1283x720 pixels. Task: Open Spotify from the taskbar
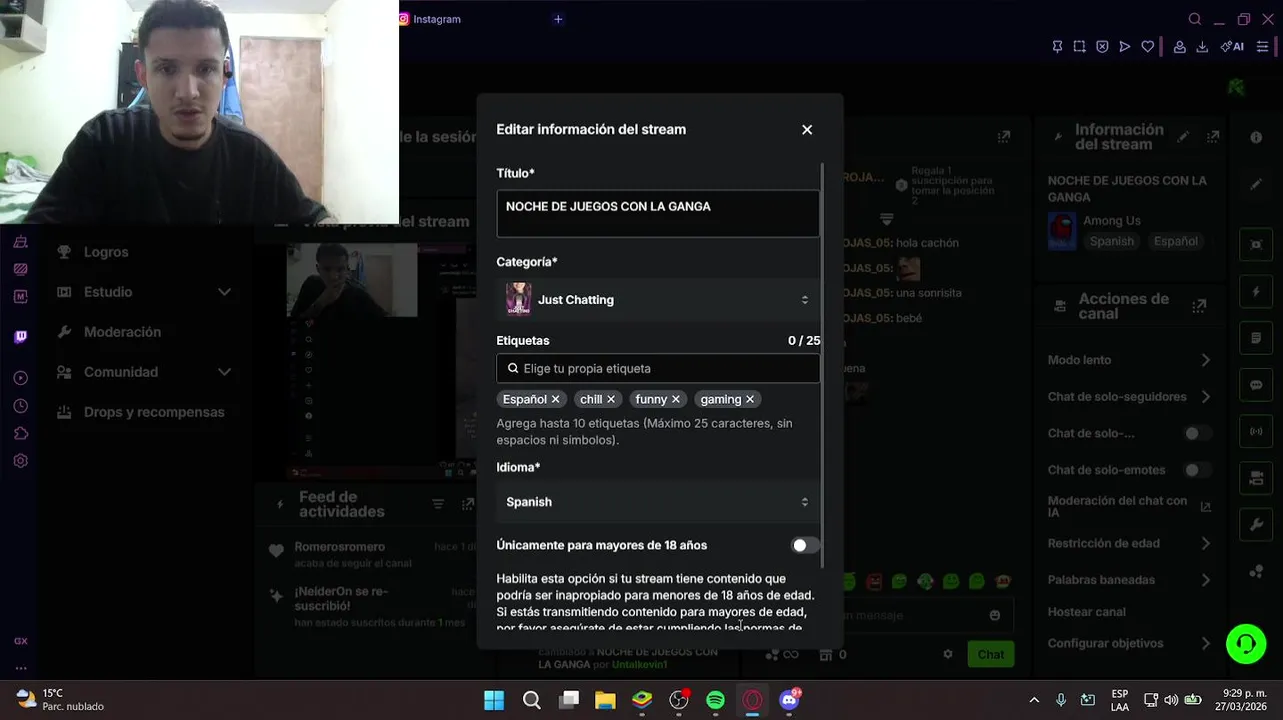715,701
